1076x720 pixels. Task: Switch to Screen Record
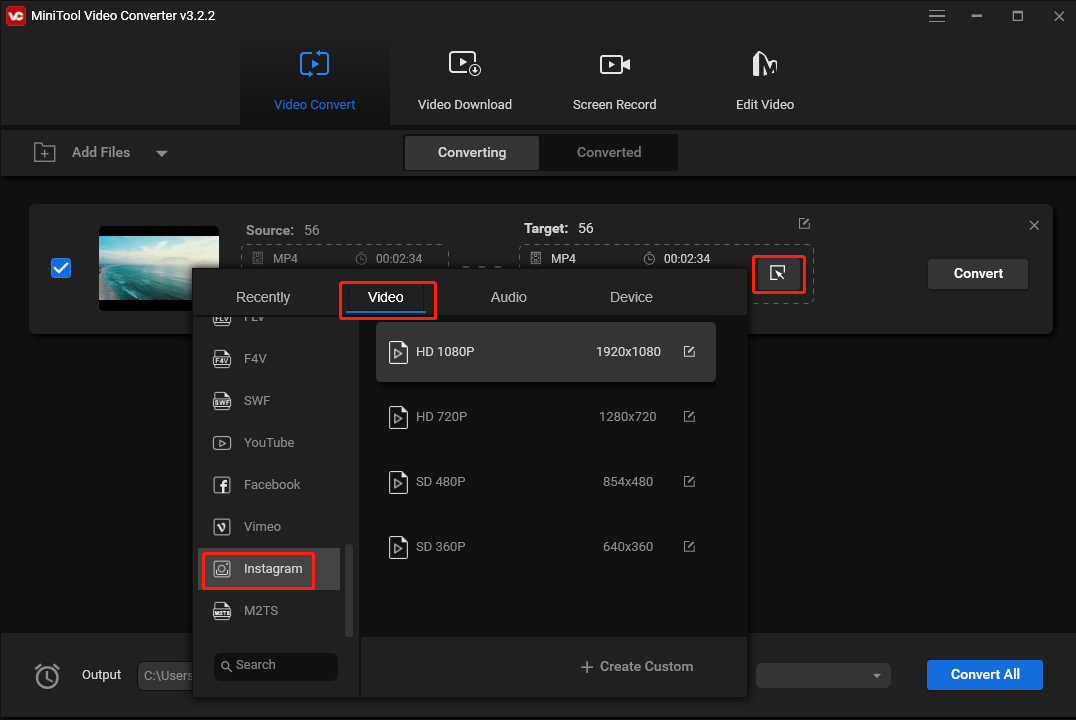click(x=614, y=80)
